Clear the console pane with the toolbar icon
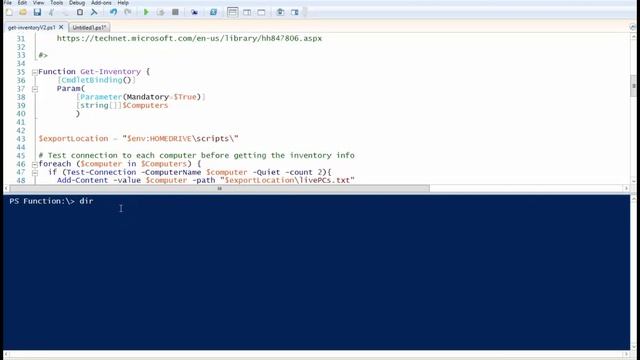The width and height of the screenshot is (640, 360). pos(94,12)
